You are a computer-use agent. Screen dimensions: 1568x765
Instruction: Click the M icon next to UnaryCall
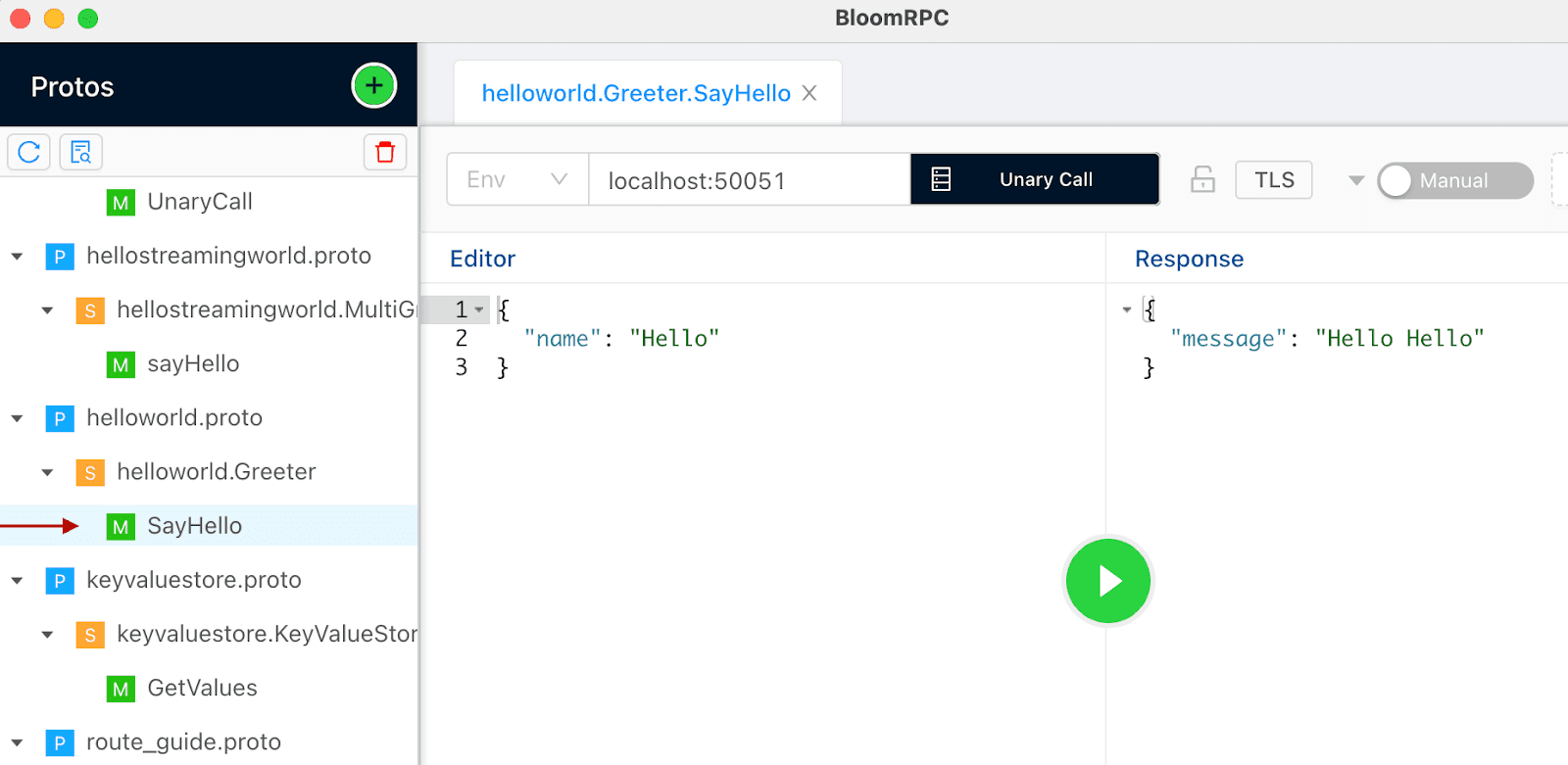pos(121,203)
